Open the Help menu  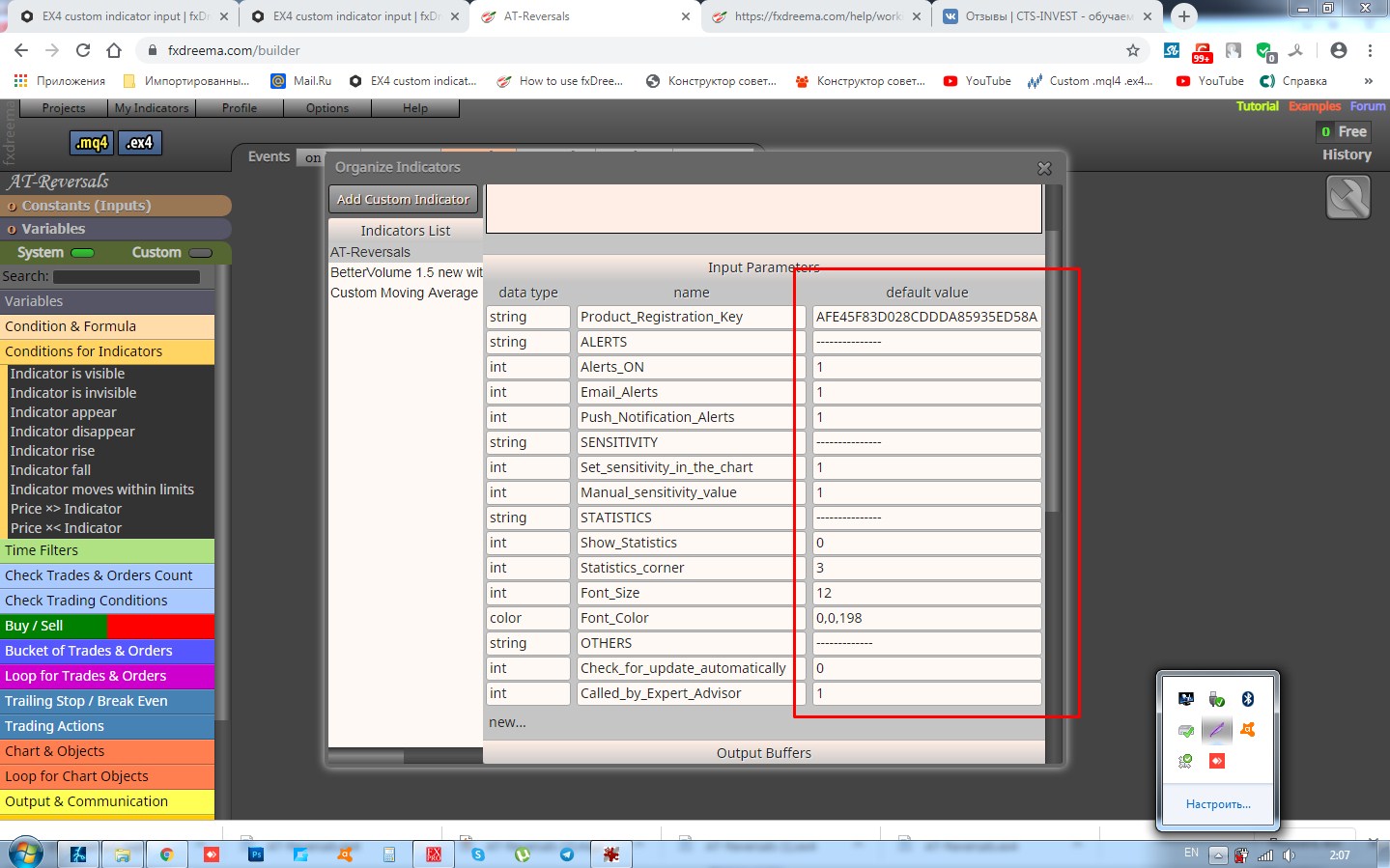click(x=415, y=108)
